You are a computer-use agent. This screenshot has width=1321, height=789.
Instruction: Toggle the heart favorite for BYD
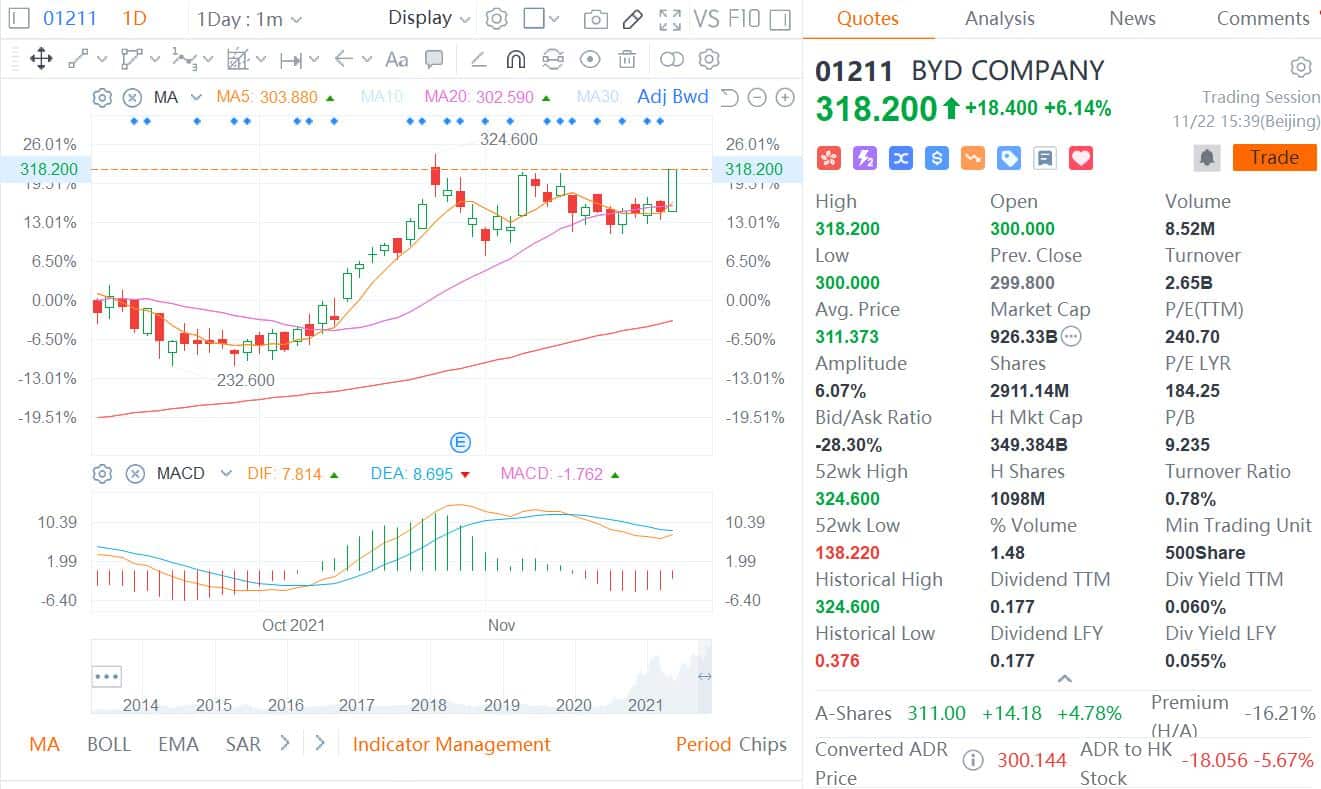pyautogui.click(x=1079, y=158)
